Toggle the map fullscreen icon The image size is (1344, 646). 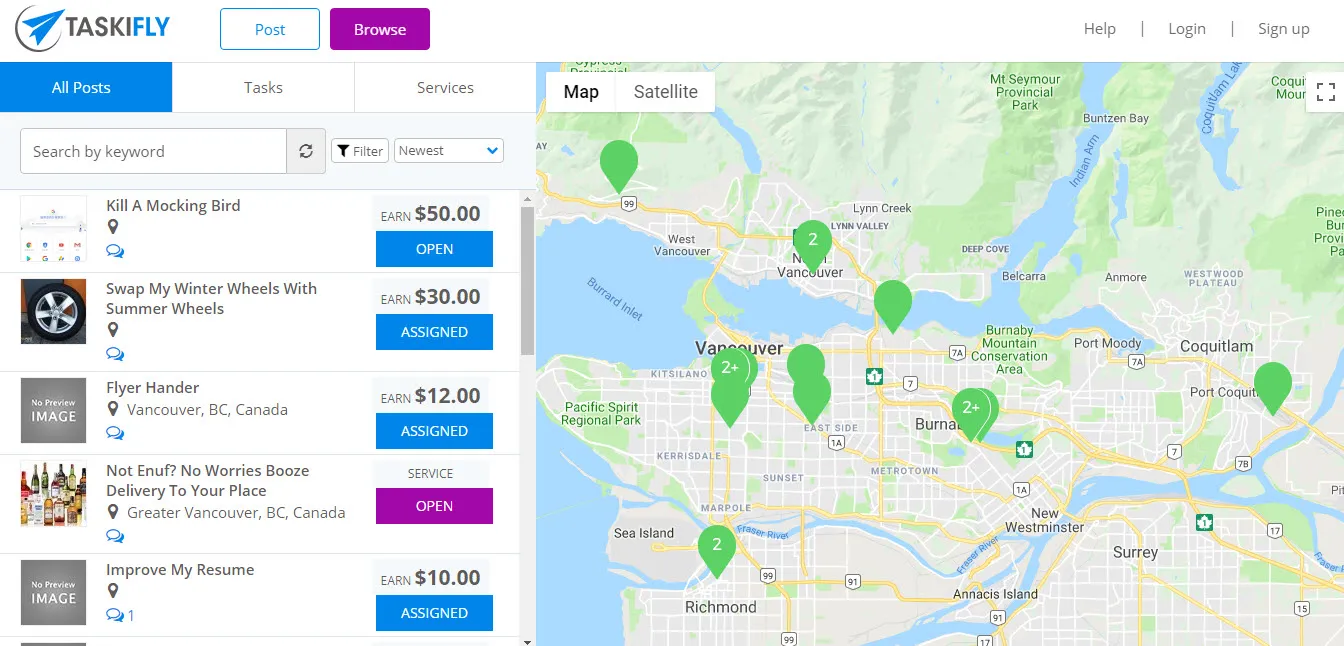point(1326,93)
